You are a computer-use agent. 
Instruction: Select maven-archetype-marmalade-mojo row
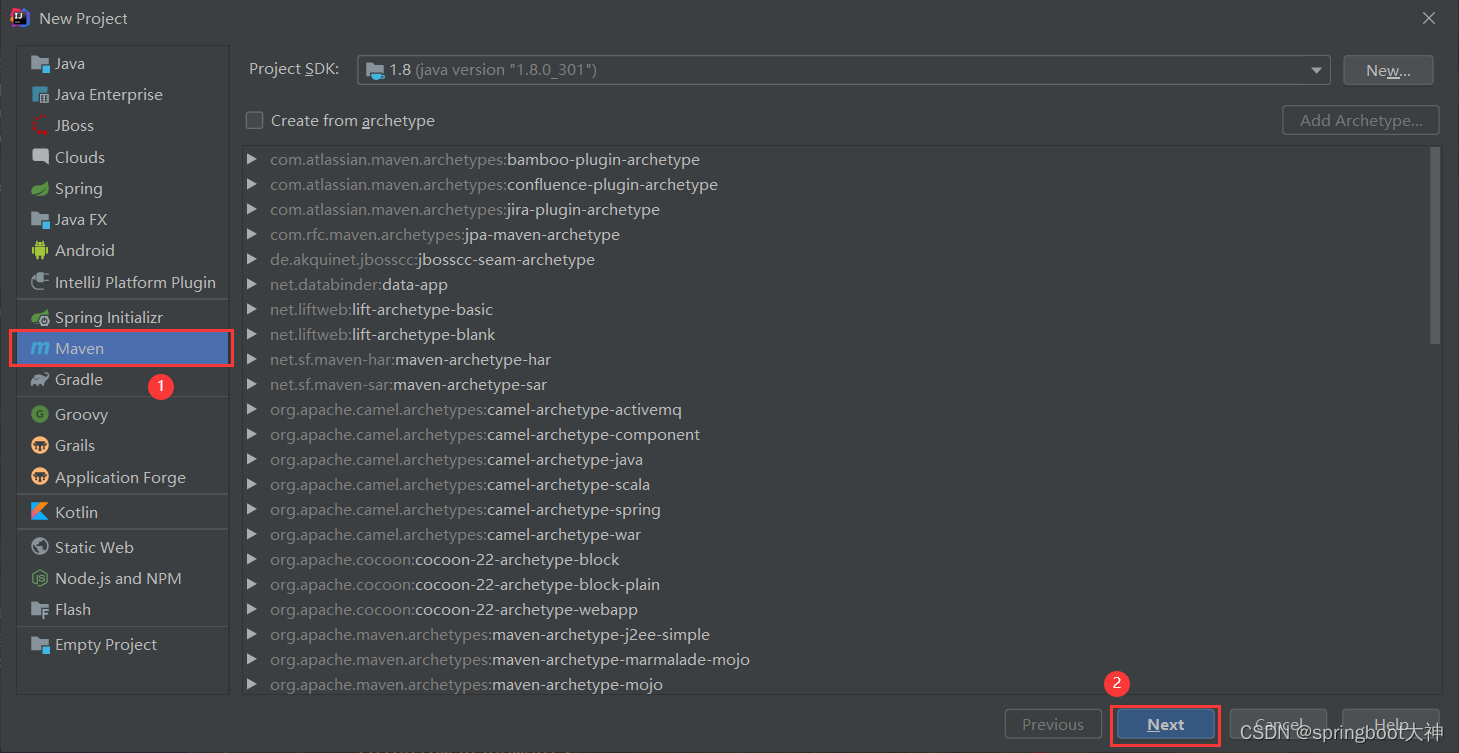pos(836,660)
